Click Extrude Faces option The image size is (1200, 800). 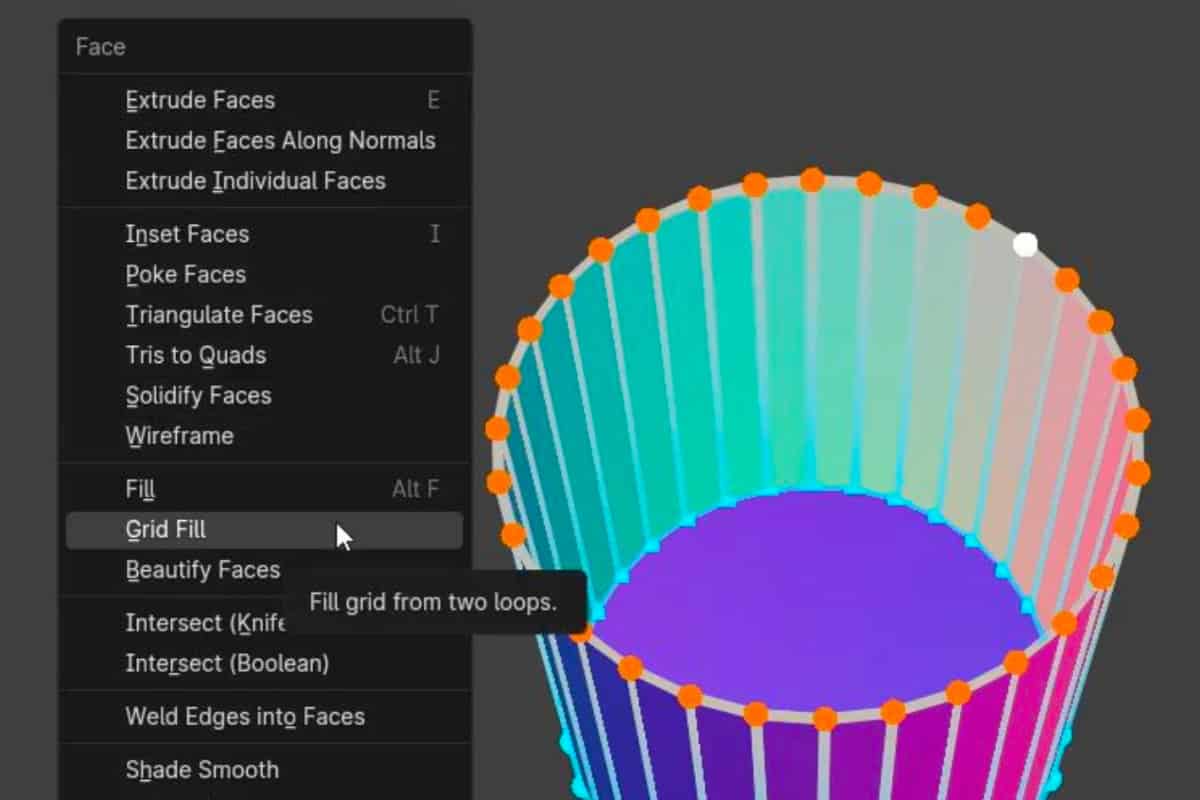199,99
